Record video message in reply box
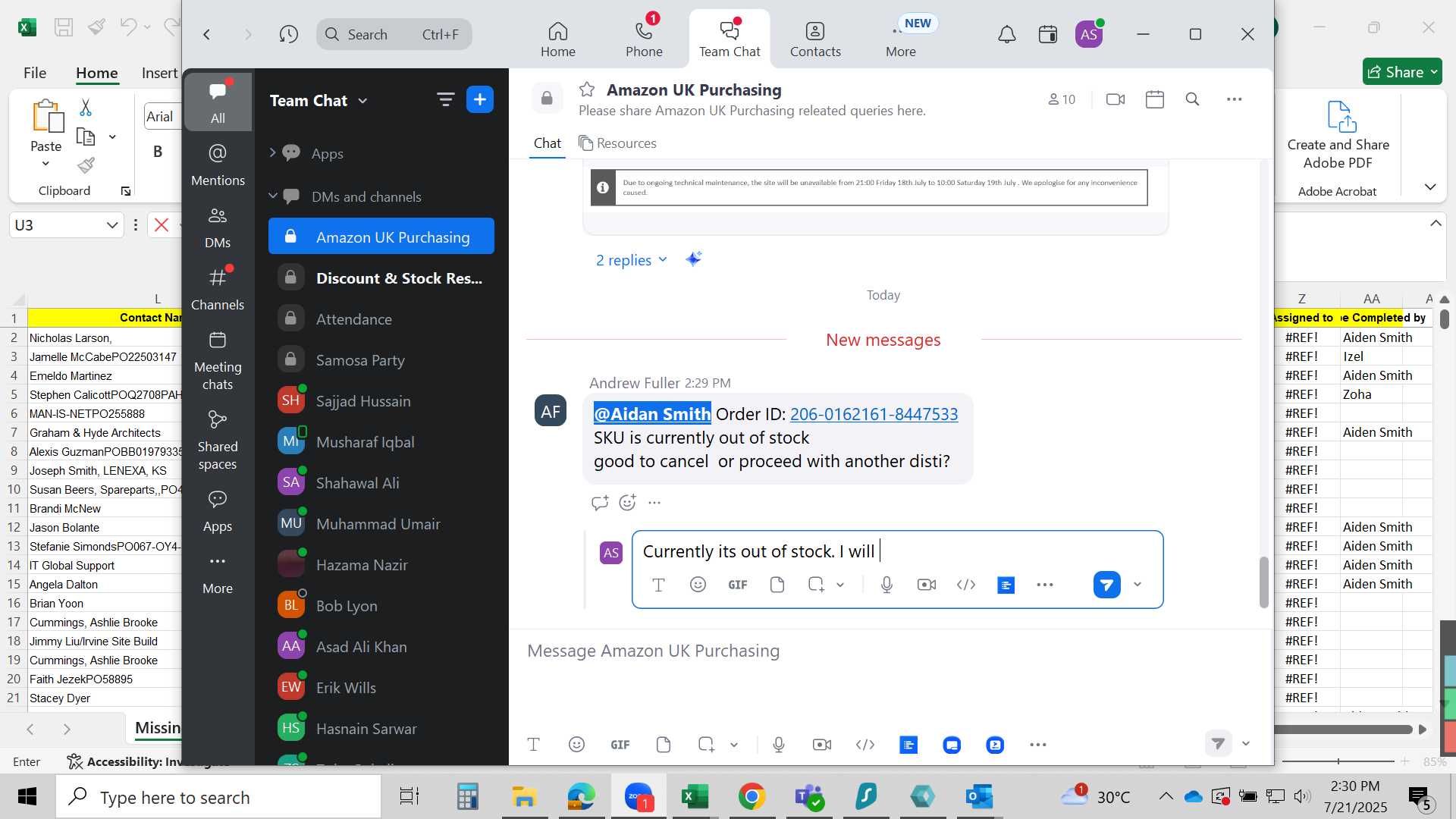Image resolution: width=1456 pixels, height=819 pixels. (x=926, y=585)
